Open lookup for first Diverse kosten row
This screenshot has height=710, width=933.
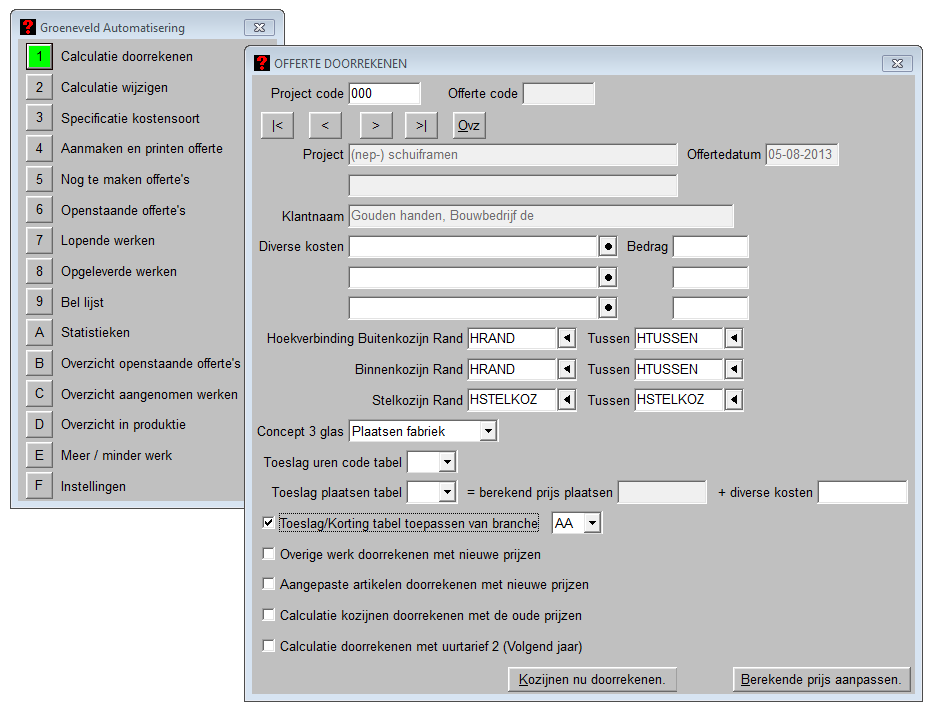607,247
